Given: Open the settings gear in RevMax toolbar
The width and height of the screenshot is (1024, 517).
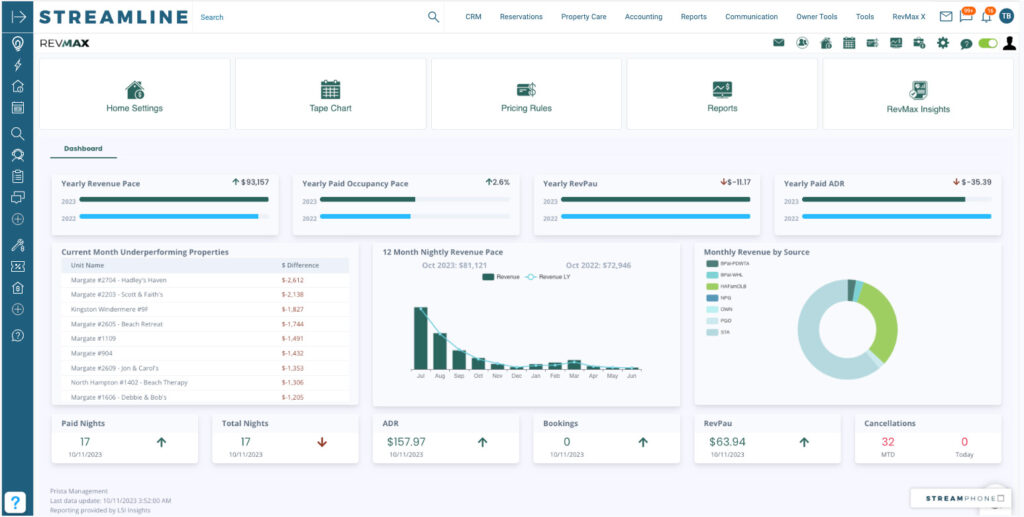Looking at the screenshot, I should click(x=942, y=43).
